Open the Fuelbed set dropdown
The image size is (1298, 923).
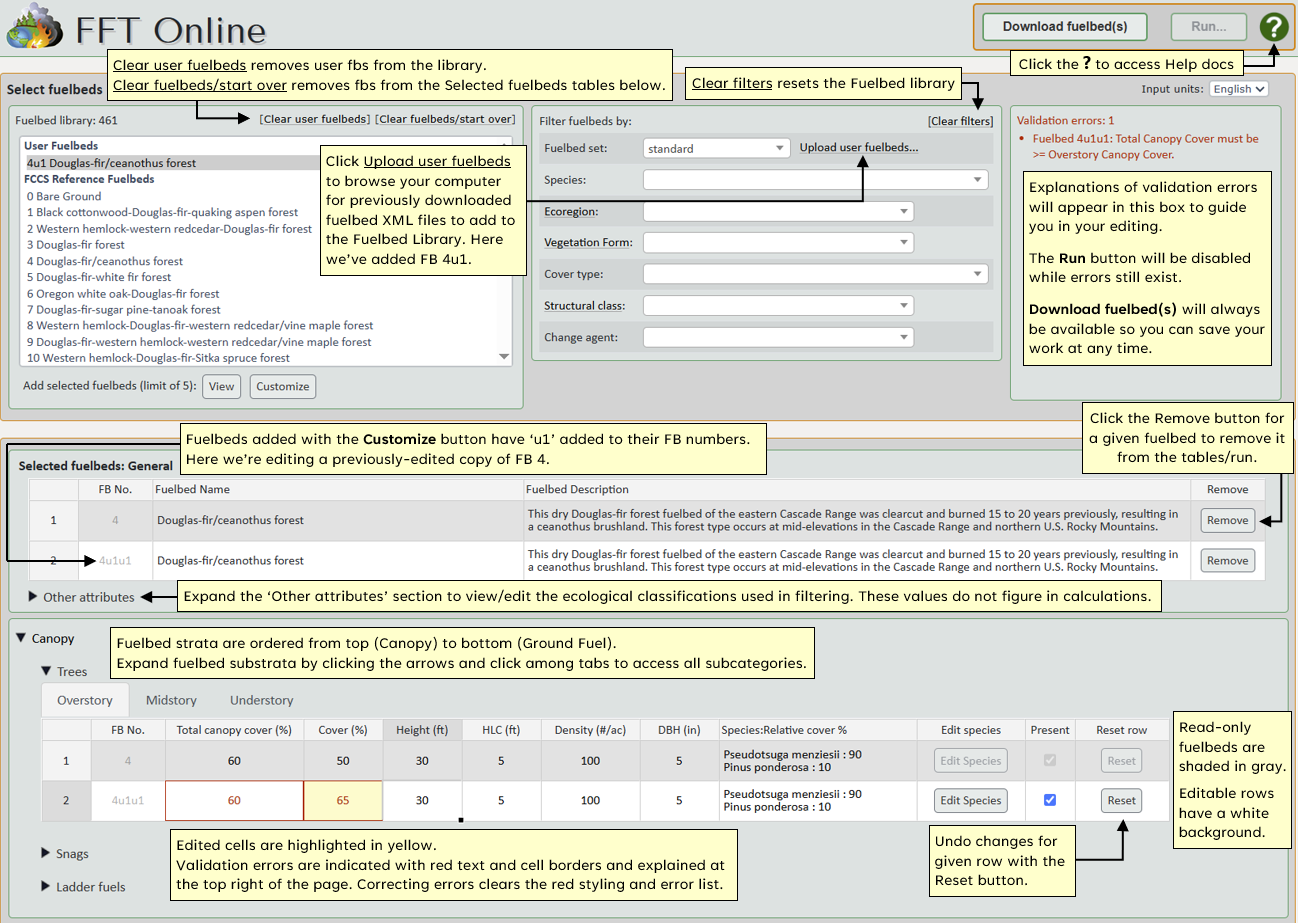point(716,147)
